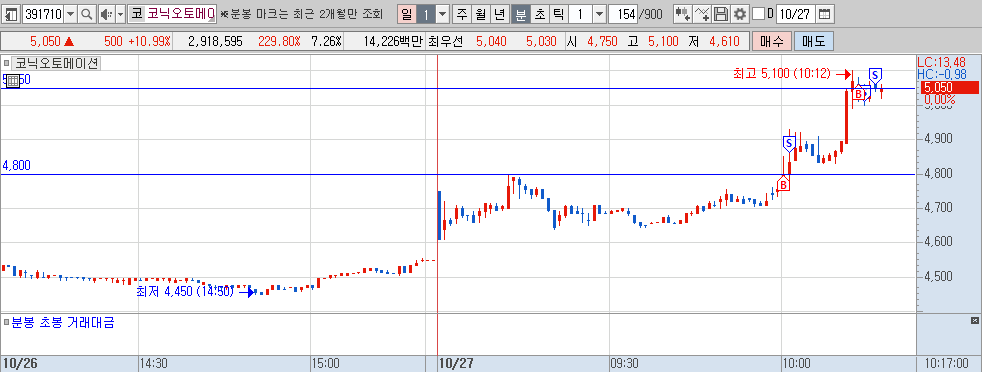Click the 매수 buy button

pyautogui.click(x=772, y=42)
